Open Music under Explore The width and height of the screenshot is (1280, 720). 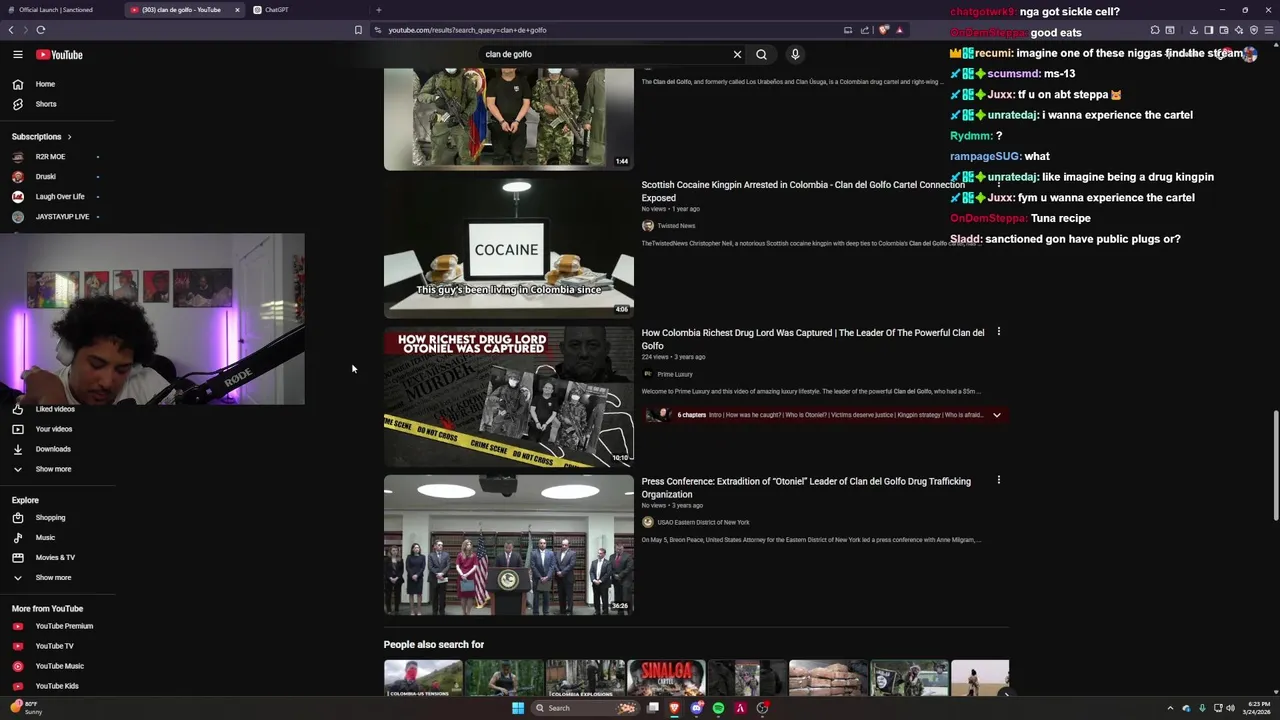pyautogui.click(x=45, y=538)
